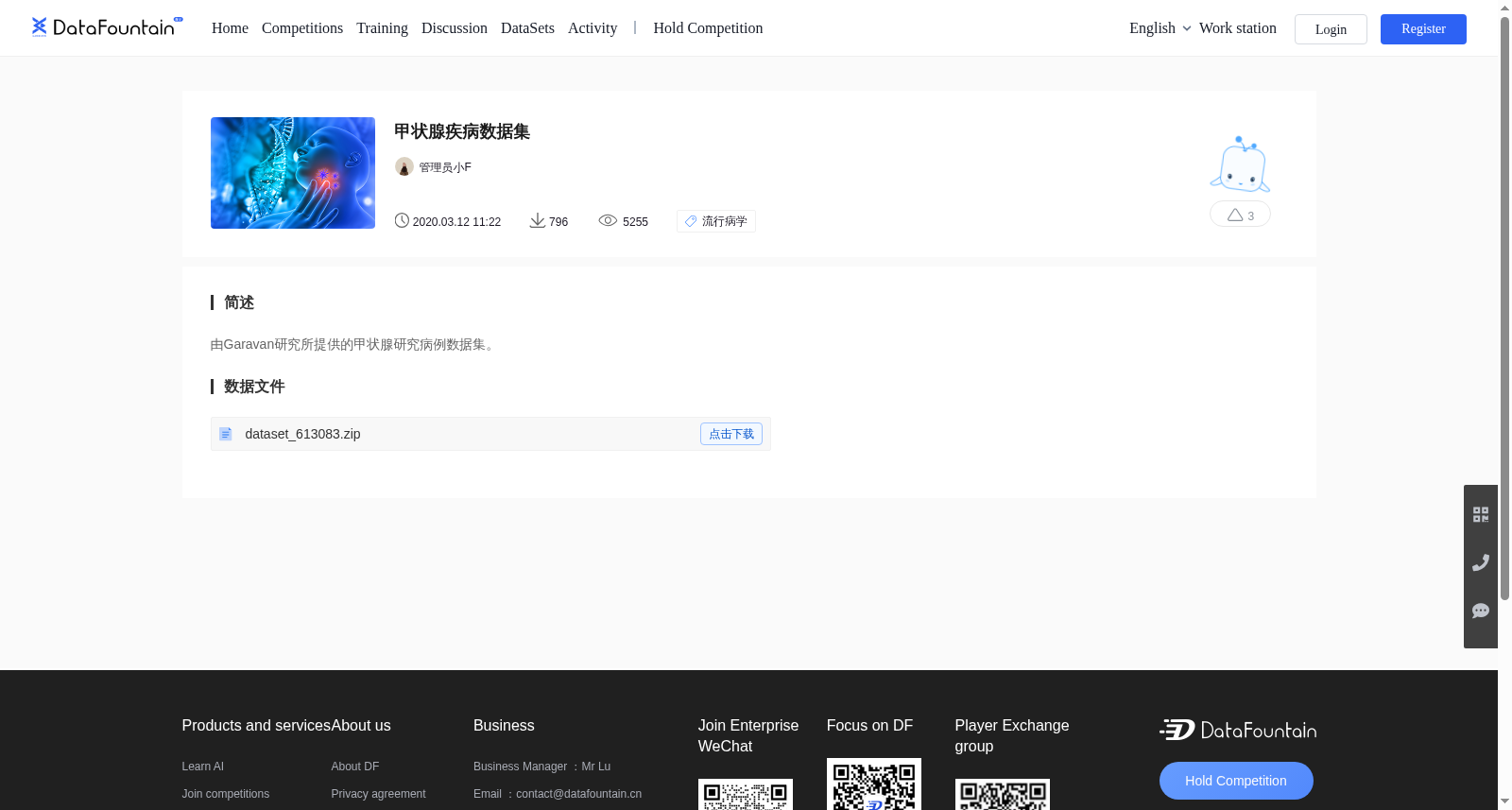Image resolution: width=1512 pixels, height=810 pixels.
Task: Click the footer Hold Competition button
Action: 1236,781
